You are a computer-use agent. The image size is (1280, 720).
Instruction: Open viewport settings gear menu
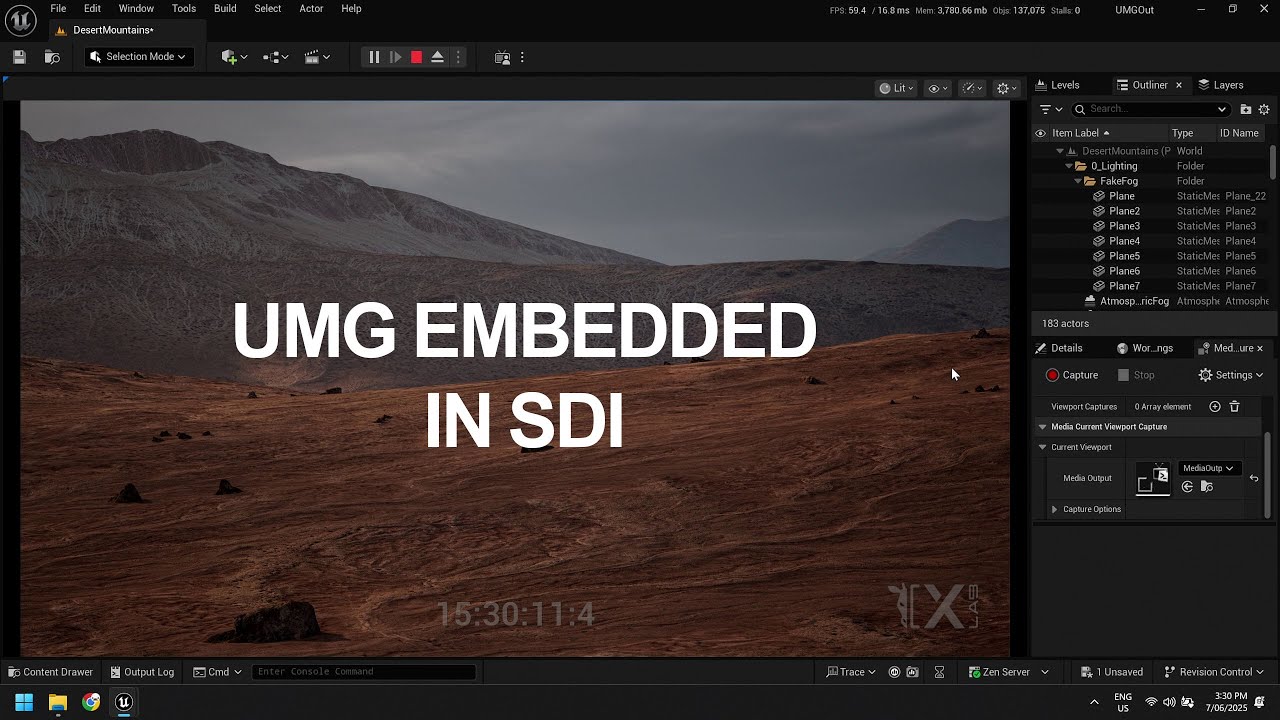(1006, 88)
